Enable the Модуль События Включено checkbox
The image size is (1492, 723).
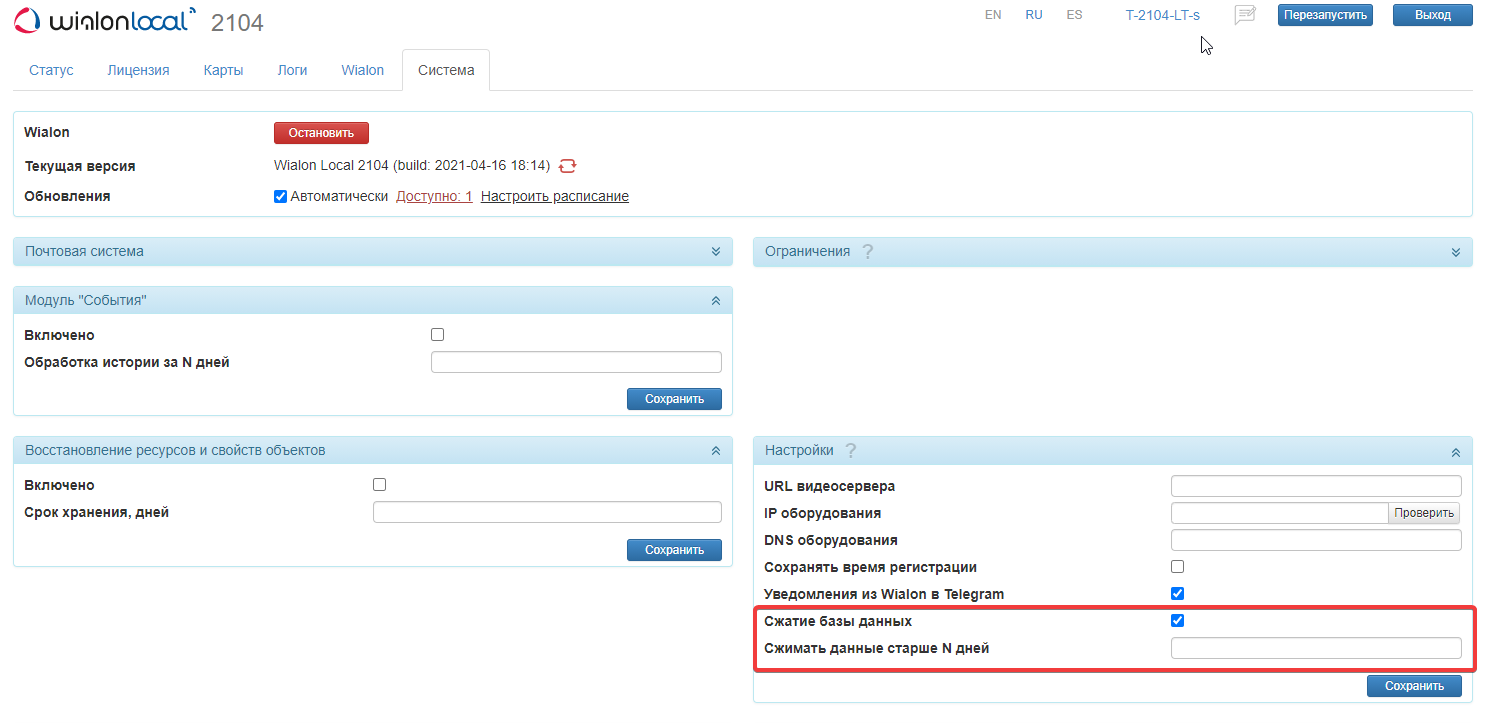coord(437,335)
